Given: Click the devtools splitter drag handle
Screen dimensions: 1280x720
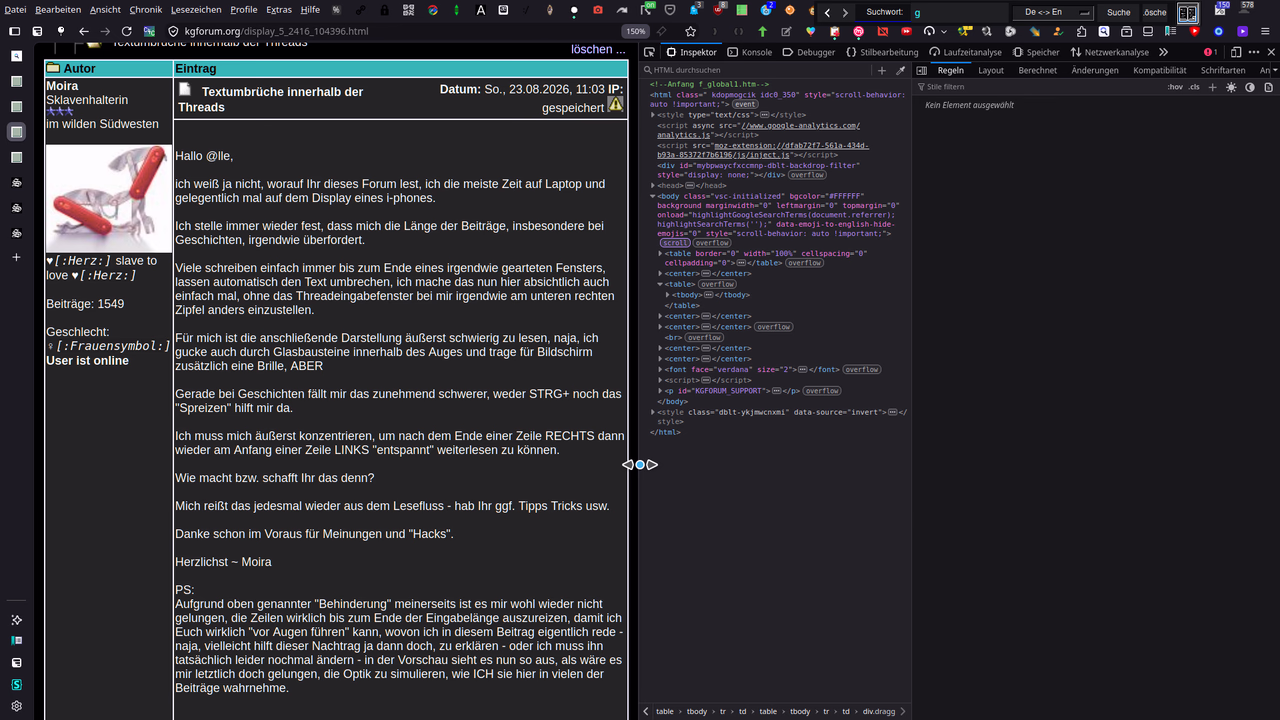Looking at the screenshot, I should tap(640, 465).
